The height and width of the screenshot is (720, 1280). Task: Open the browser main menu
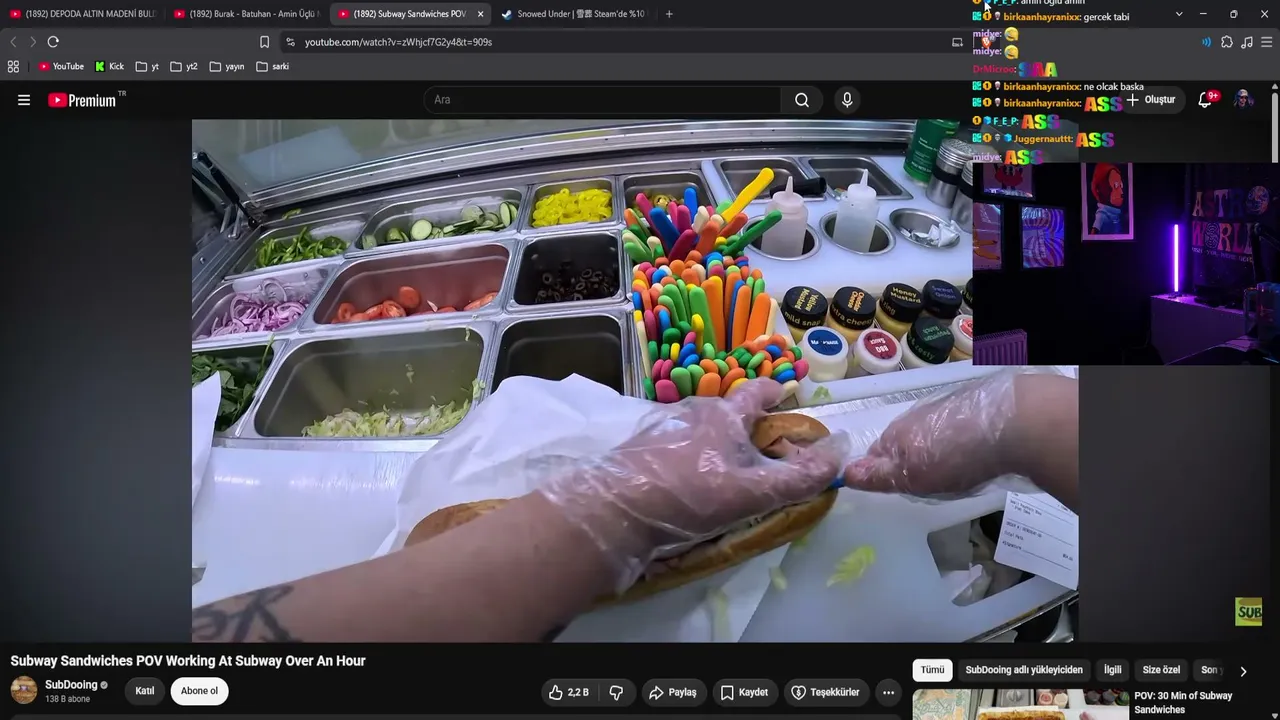1267,42
